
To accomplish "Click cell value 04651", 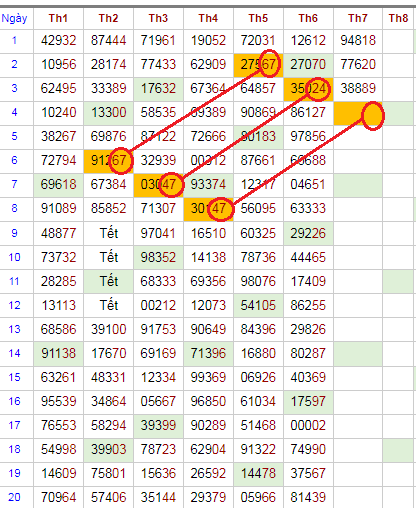I will tap(308, 184).
